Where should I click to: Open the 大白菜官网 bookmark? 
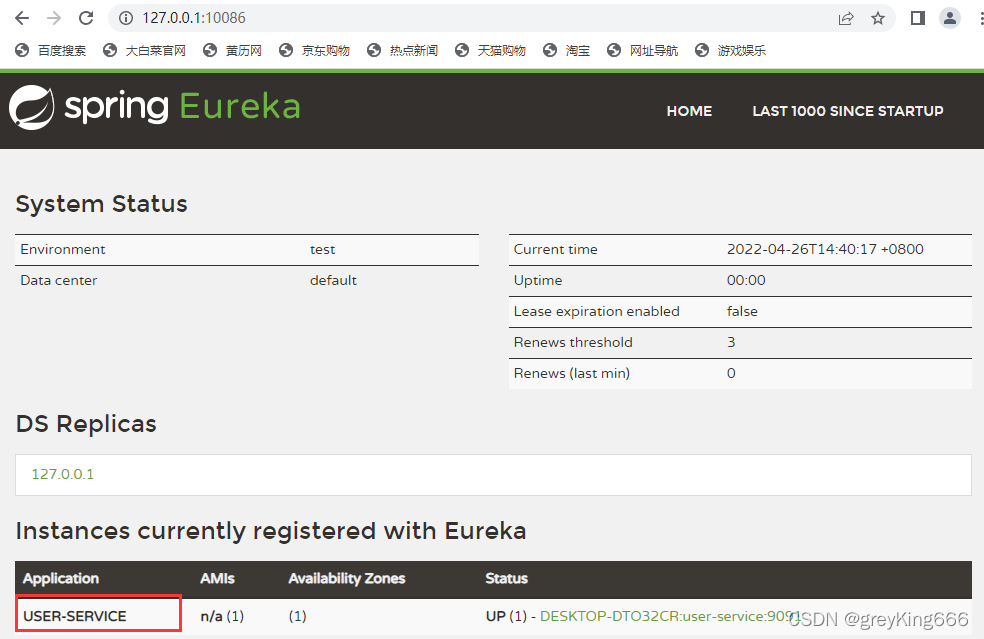click(x=144, y=51)
